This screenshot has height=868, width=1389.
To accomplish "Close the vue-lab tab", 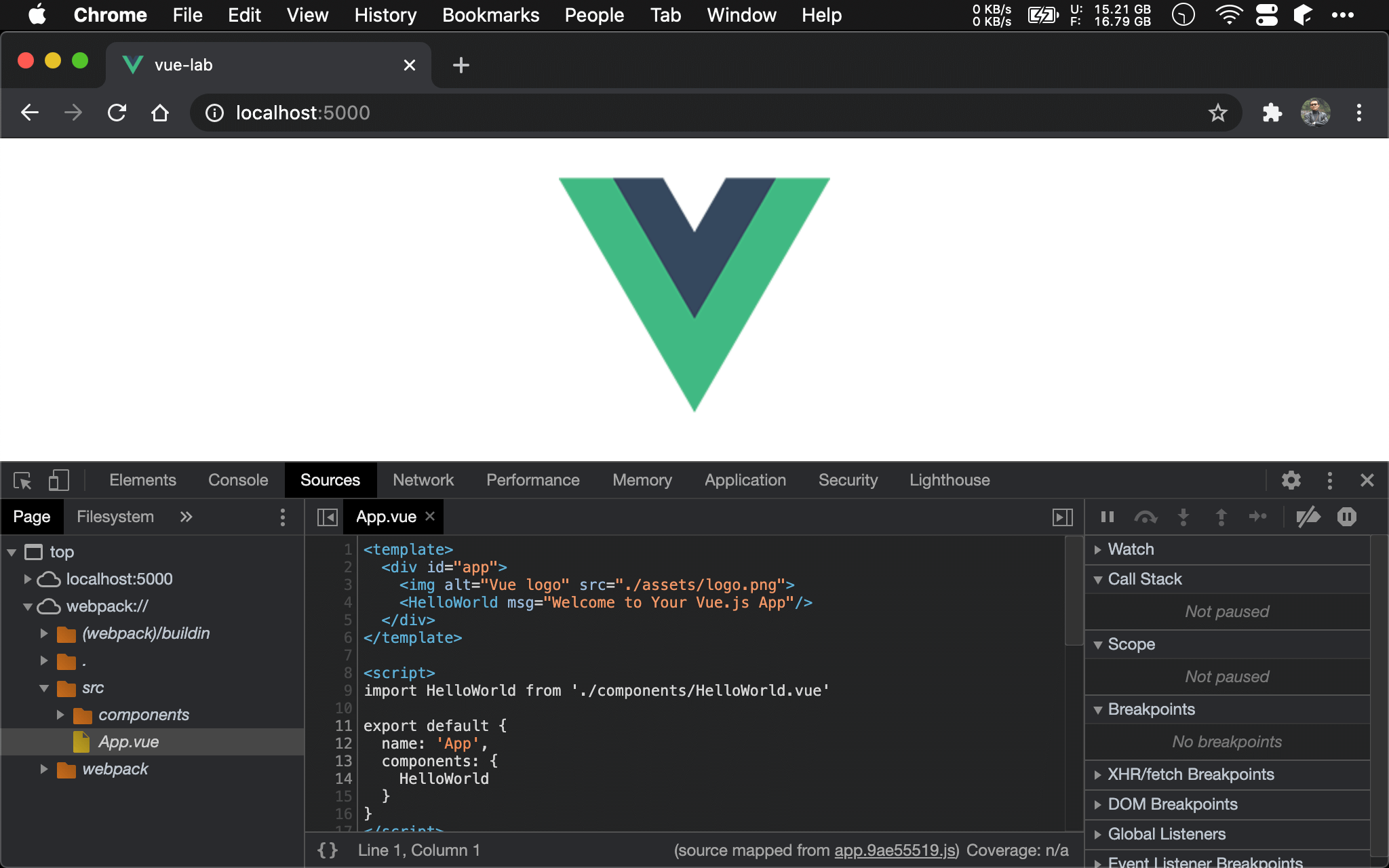I will [409, 65].
